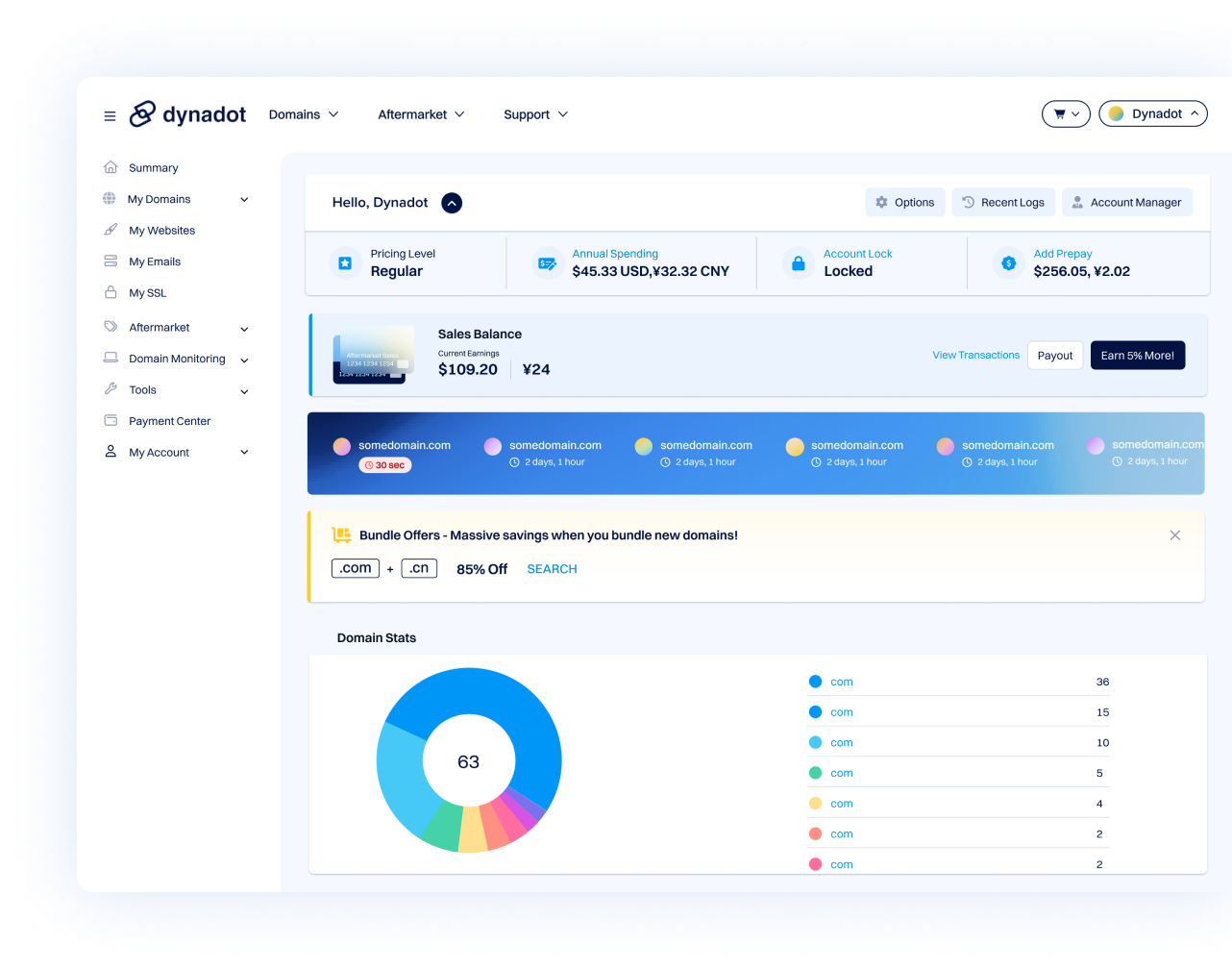Open the View Transactions link
This screenshot has width=1232, height=969.
pos(975,355)
